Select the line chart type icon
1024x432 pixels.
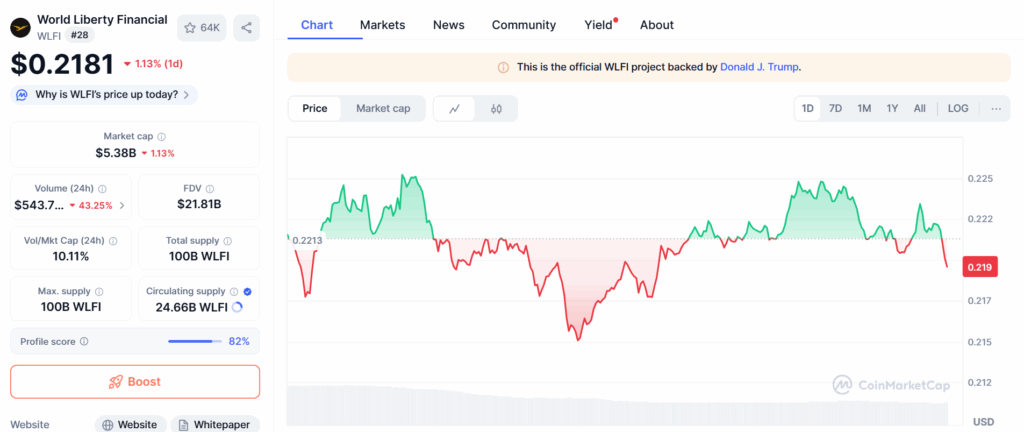pos(455,109)
